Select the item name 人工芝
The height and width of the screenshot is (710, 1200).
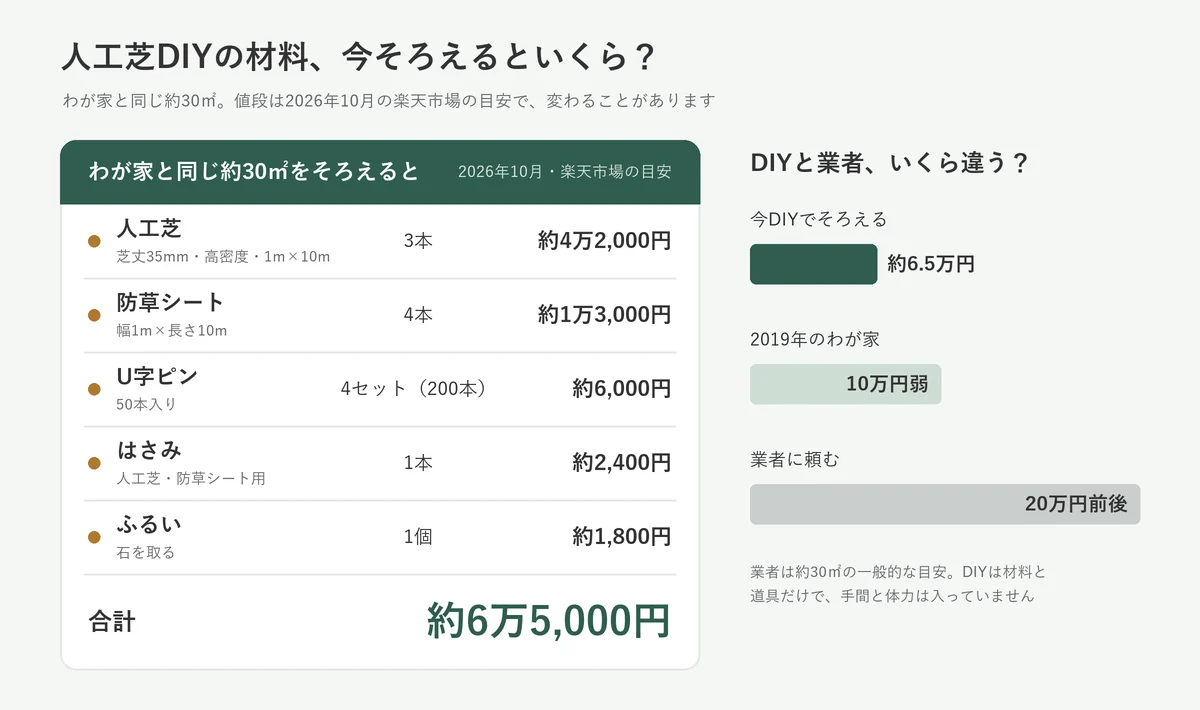pos(149,228)
